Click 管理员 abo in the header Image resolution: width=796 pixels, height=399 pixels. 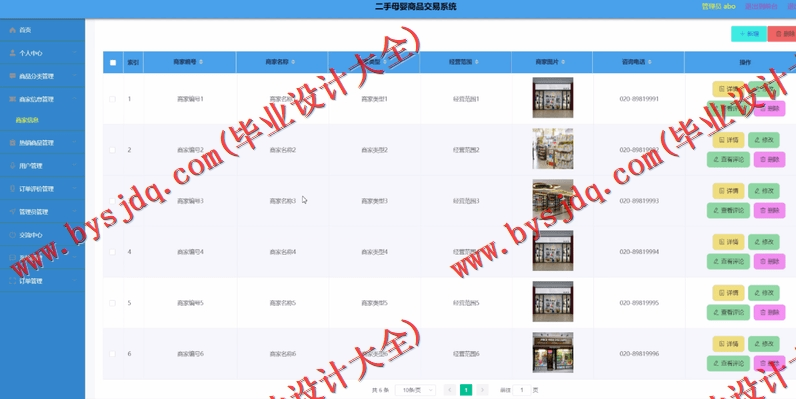tap(718, 7)
